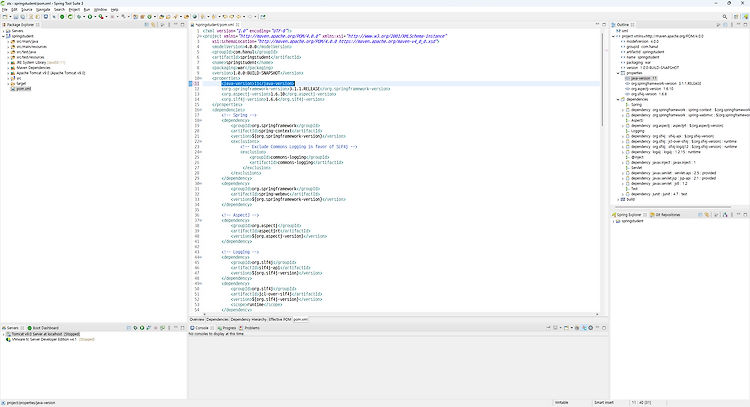Select packaging war item in Outline

tap(635, 63)
